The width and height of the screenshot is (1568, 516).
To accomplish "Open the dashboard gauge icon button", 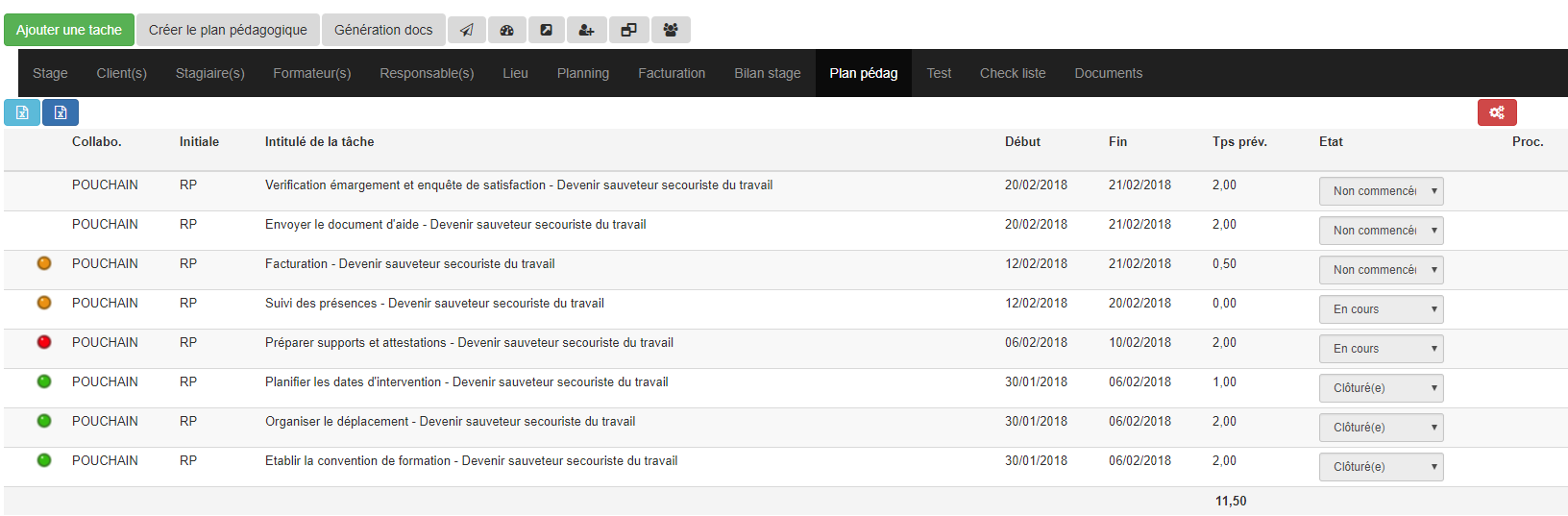I will [506, 30].
